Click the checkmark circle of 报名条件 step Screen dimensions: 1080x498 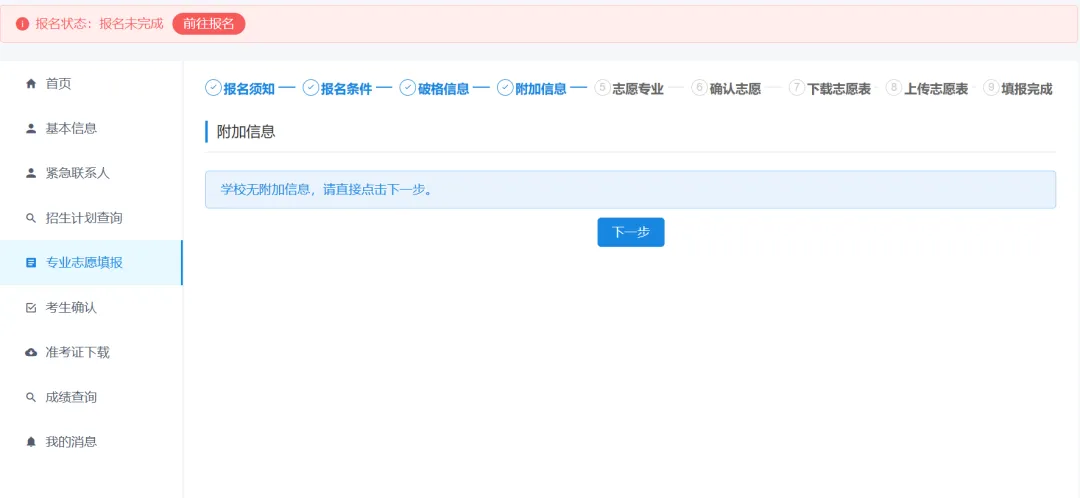(311, 88)
